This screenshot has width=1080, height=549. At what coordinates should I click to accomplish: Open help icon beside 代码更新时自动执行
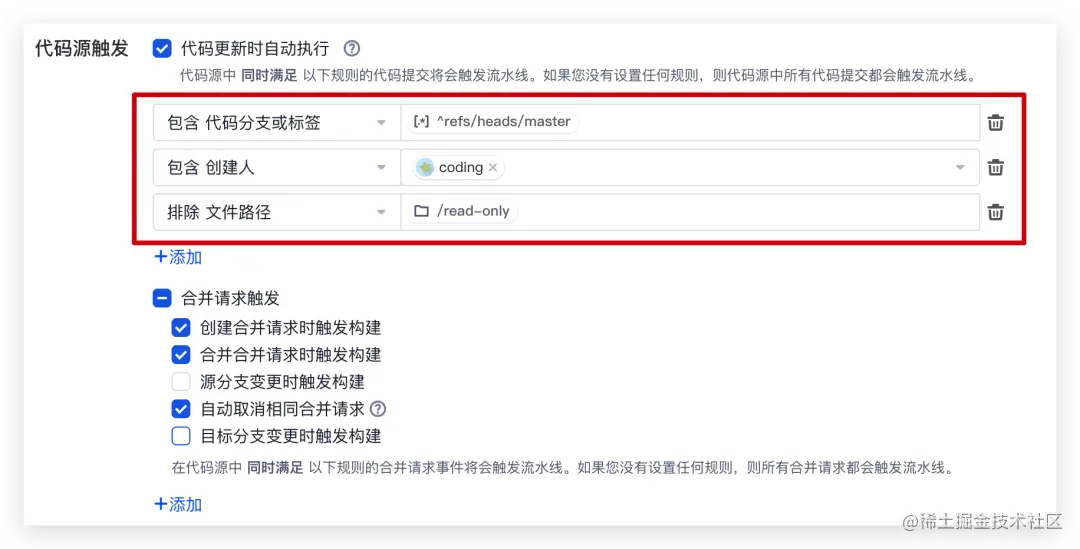pyautogui.click(x=351, y=48)
